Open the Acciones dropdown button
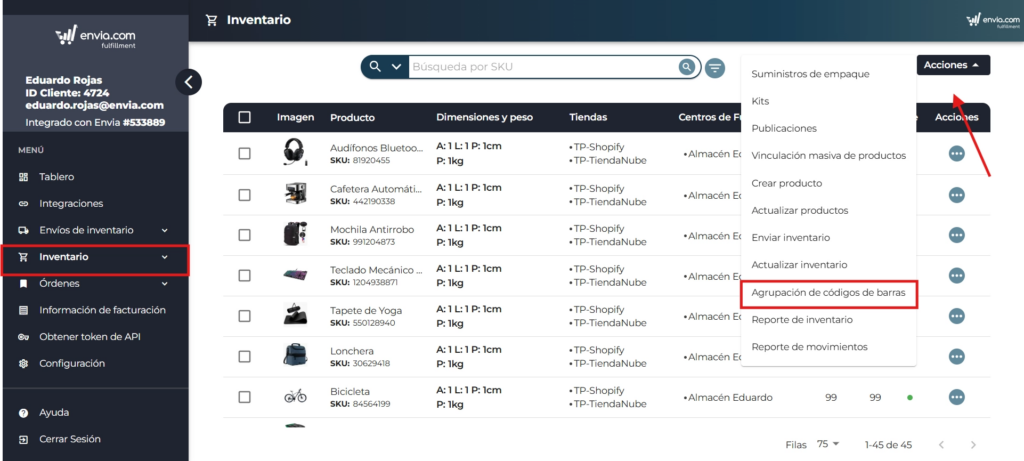Viewport: 1024px width, 461px height. pos(952,65)
